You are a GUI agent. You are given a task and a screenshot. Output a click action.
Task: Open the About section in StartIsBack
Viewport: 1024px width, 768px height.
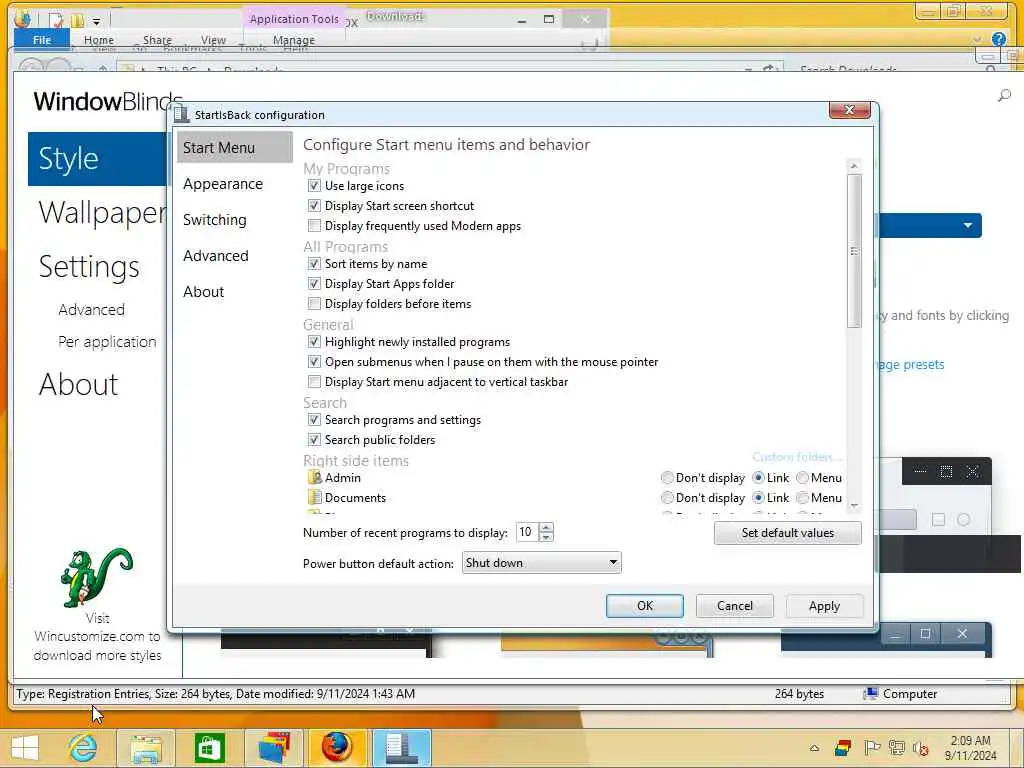pyautogui.click(x=203, y=292)
